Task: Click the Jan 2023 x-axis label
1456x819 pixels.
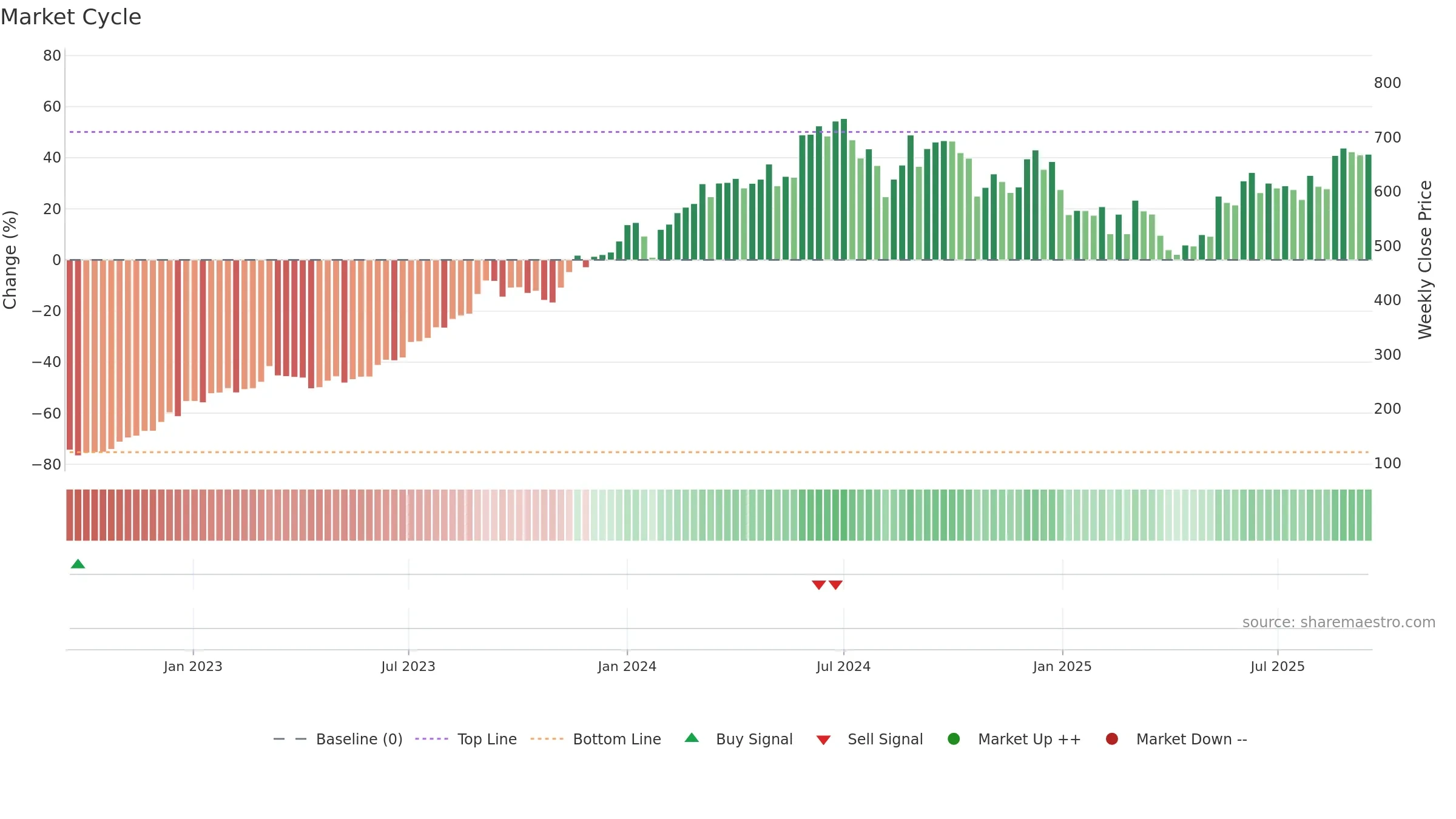Action: (x=193, y=666)
